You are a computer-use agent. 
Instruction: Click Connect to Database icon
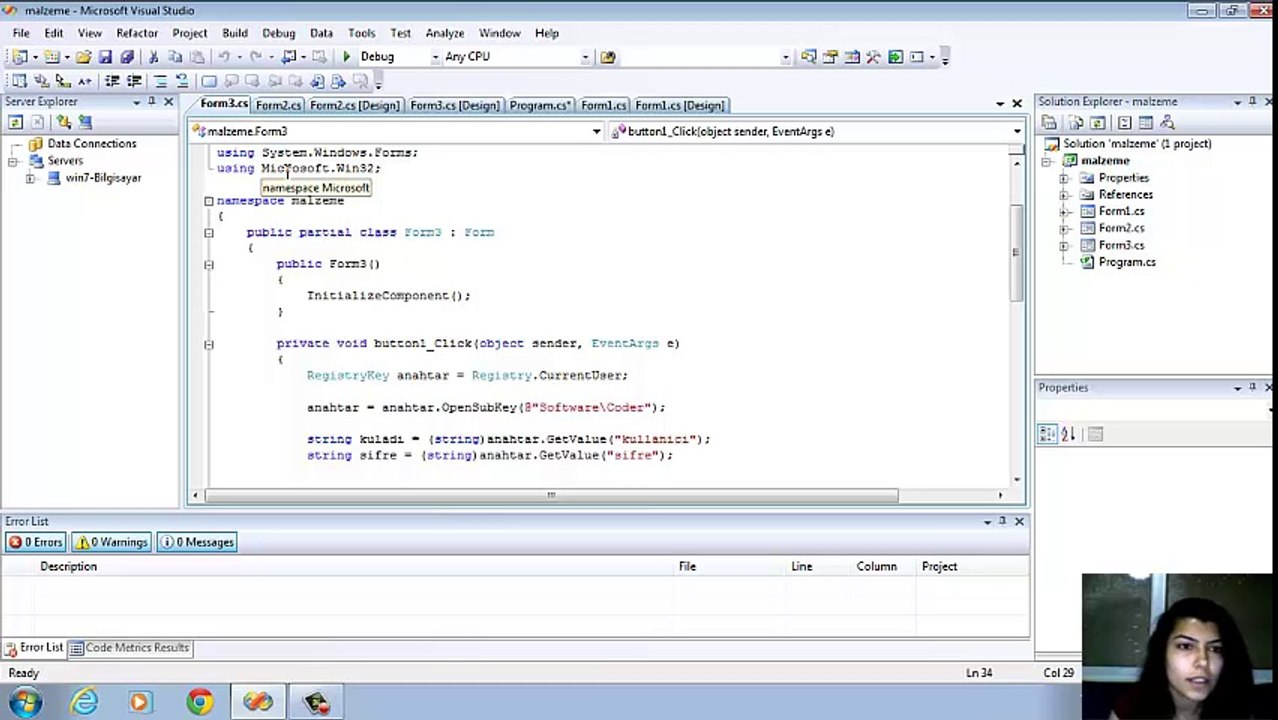(64, 122)
